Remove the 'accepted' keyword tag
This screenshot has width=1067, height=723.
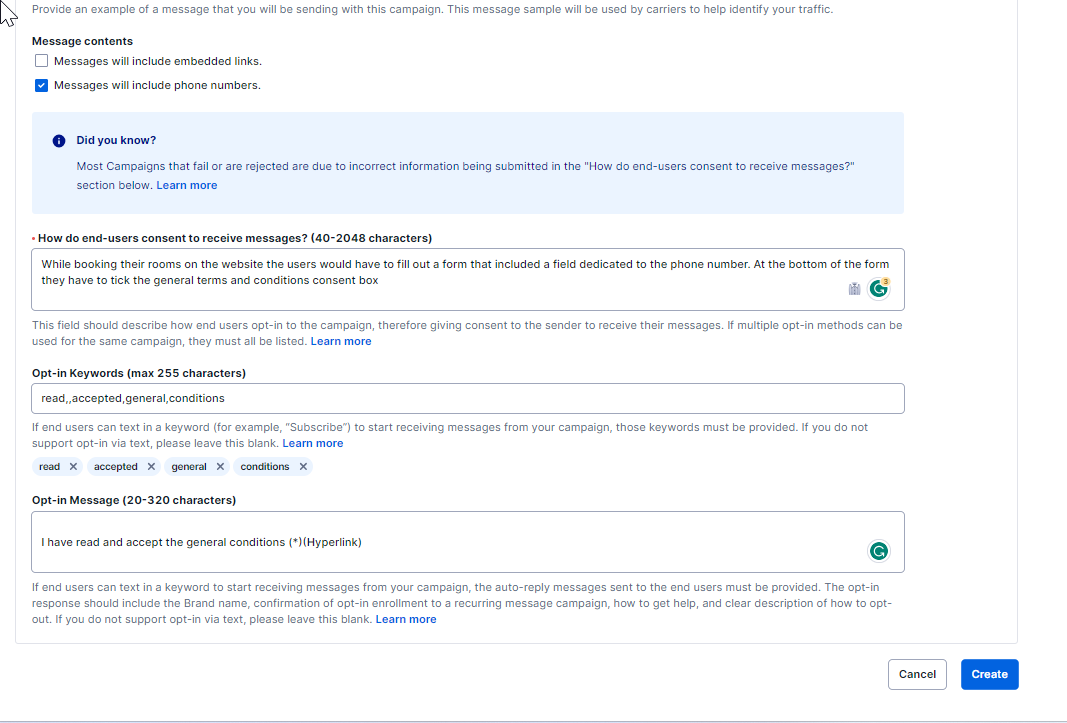(x=151, y=467)
